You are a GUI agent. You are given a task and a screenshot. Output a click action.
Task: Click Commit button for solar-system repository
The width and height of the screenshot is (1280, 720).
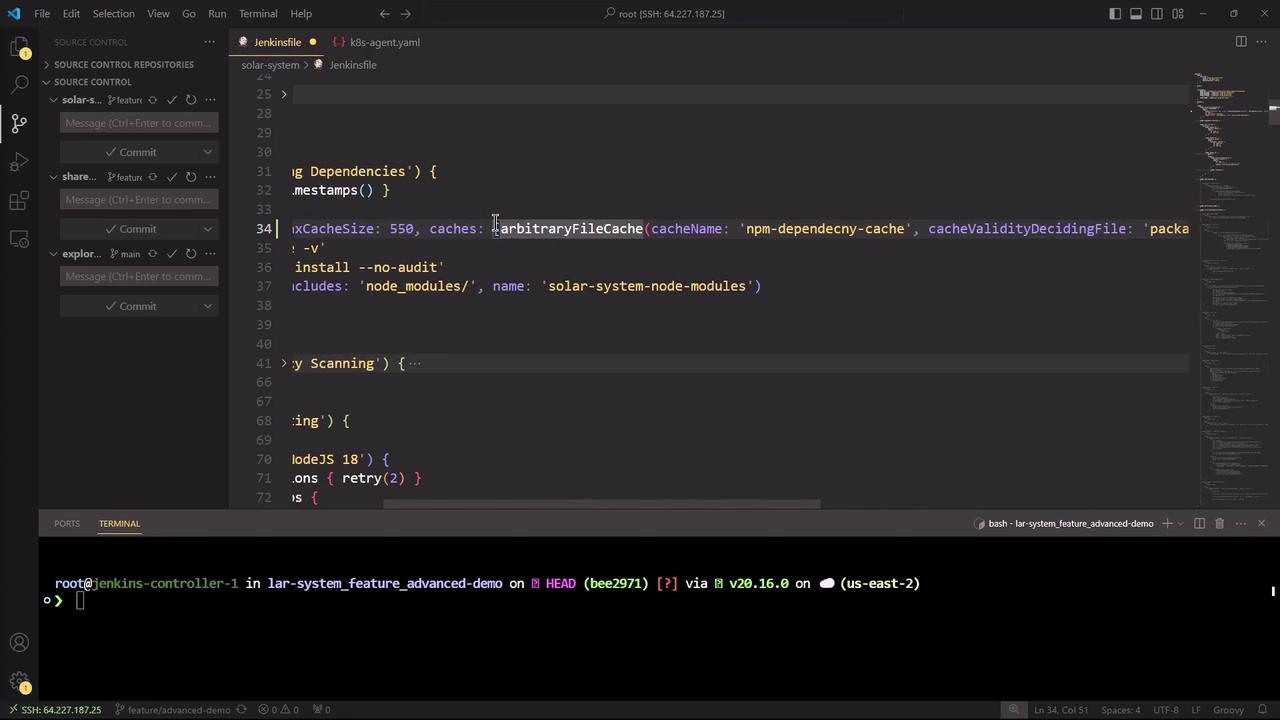pyautogui.click(x=129, y=152)
